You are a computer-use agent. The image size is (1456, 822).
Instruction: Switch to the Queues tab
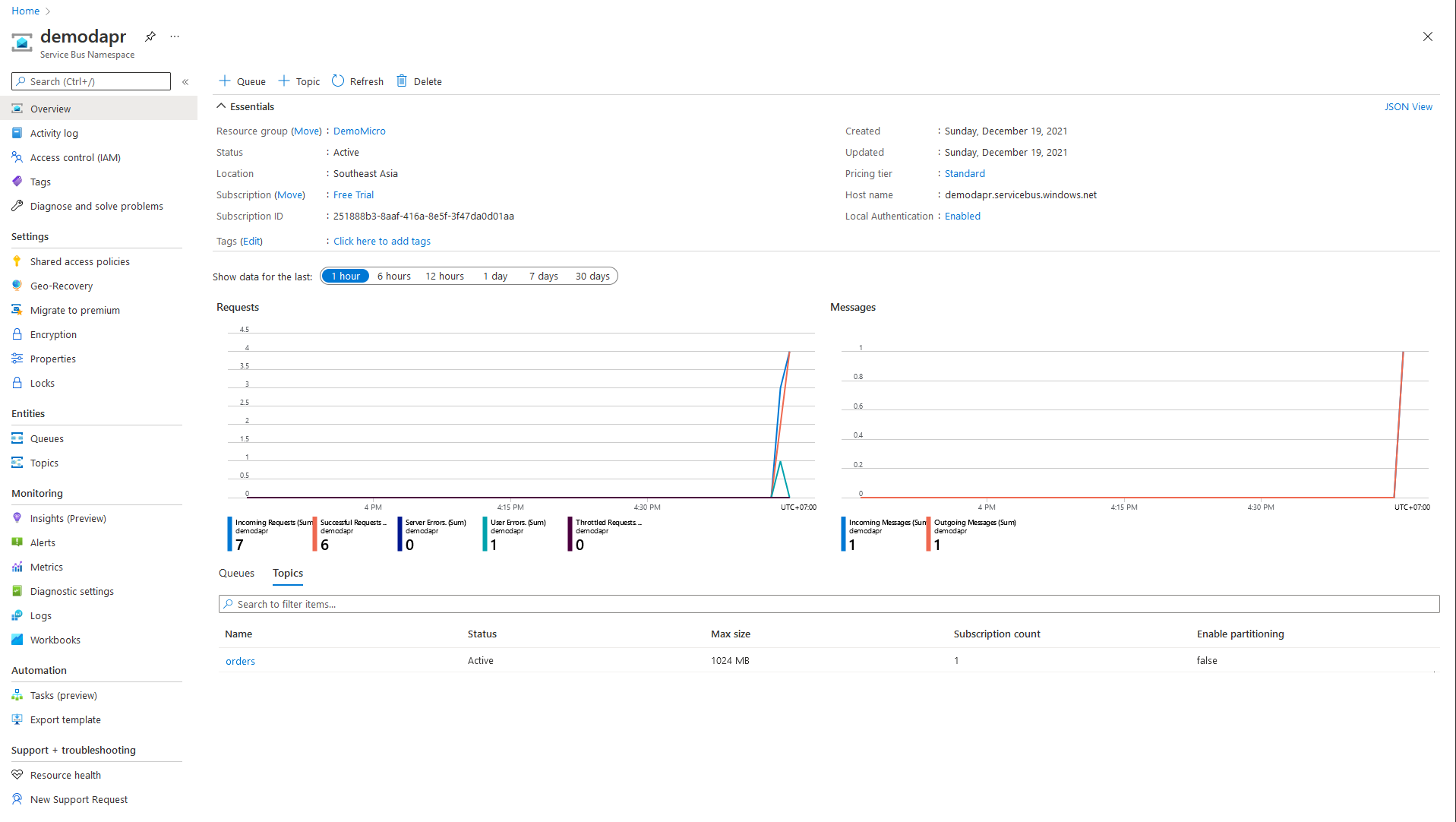[236, 573]
